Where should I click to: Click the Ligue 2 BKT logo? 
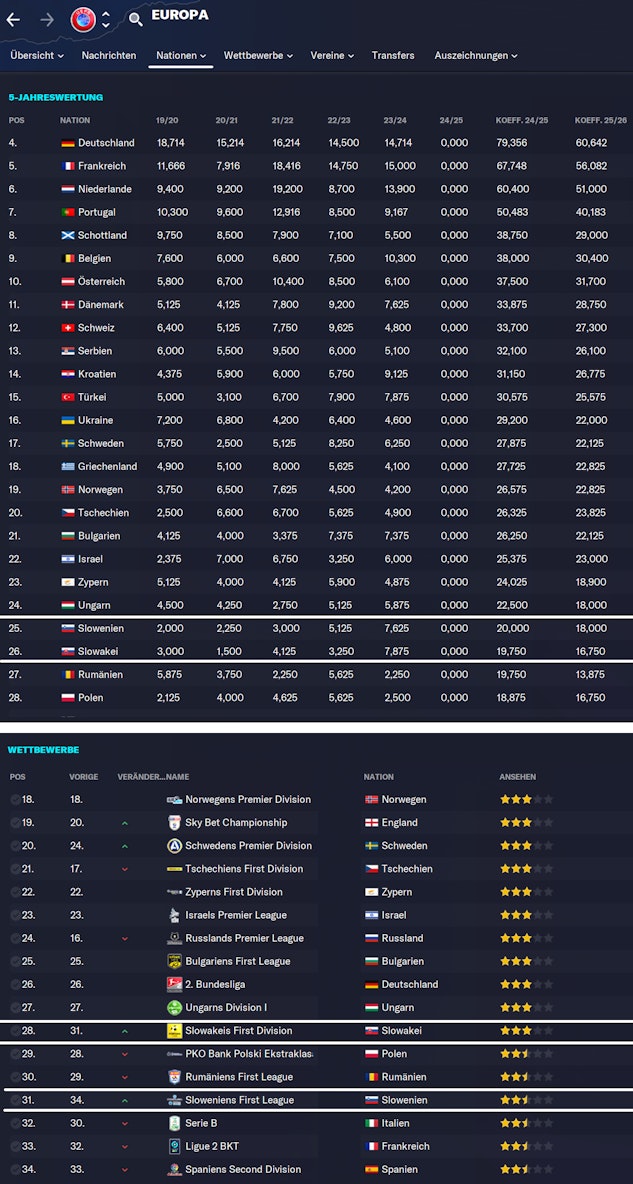[x=174, y=1146]
